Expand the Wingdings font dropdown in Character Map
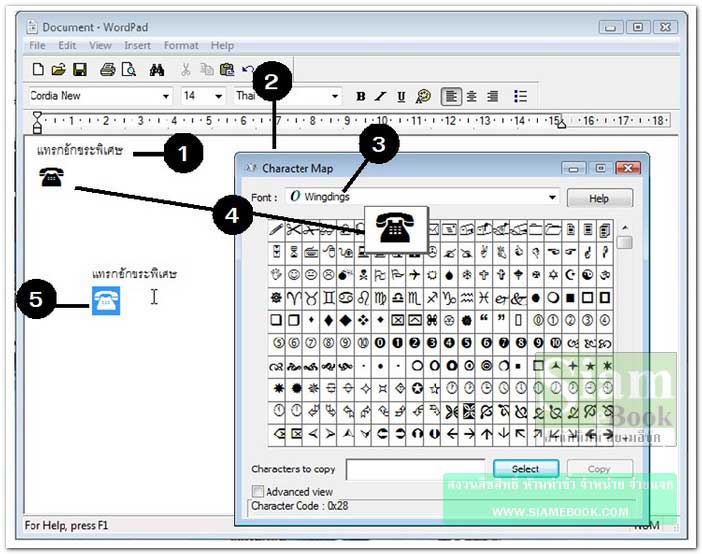 [x=552, y=197]
